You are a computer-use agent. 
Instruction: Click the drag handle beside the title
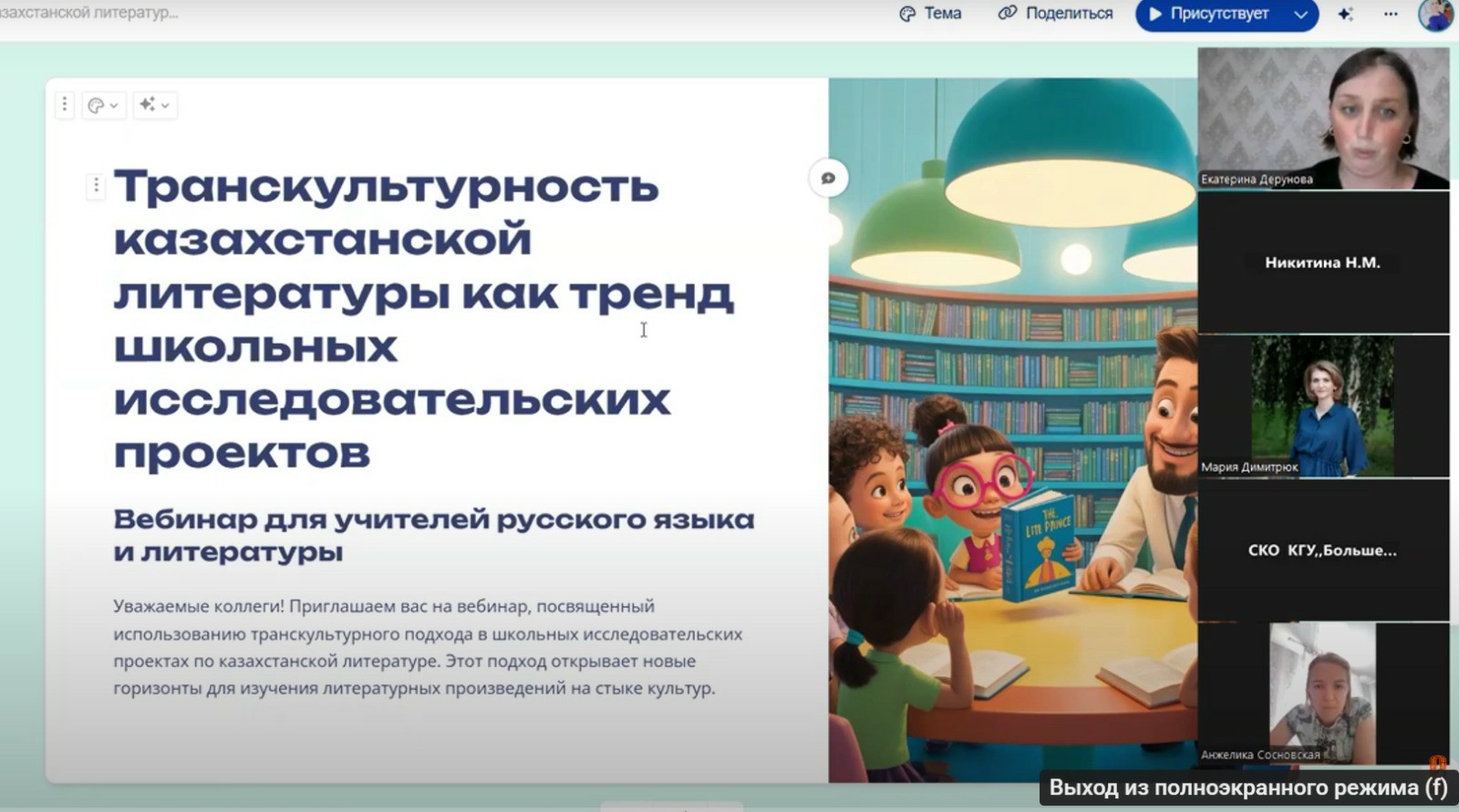[x=96, y=186]
